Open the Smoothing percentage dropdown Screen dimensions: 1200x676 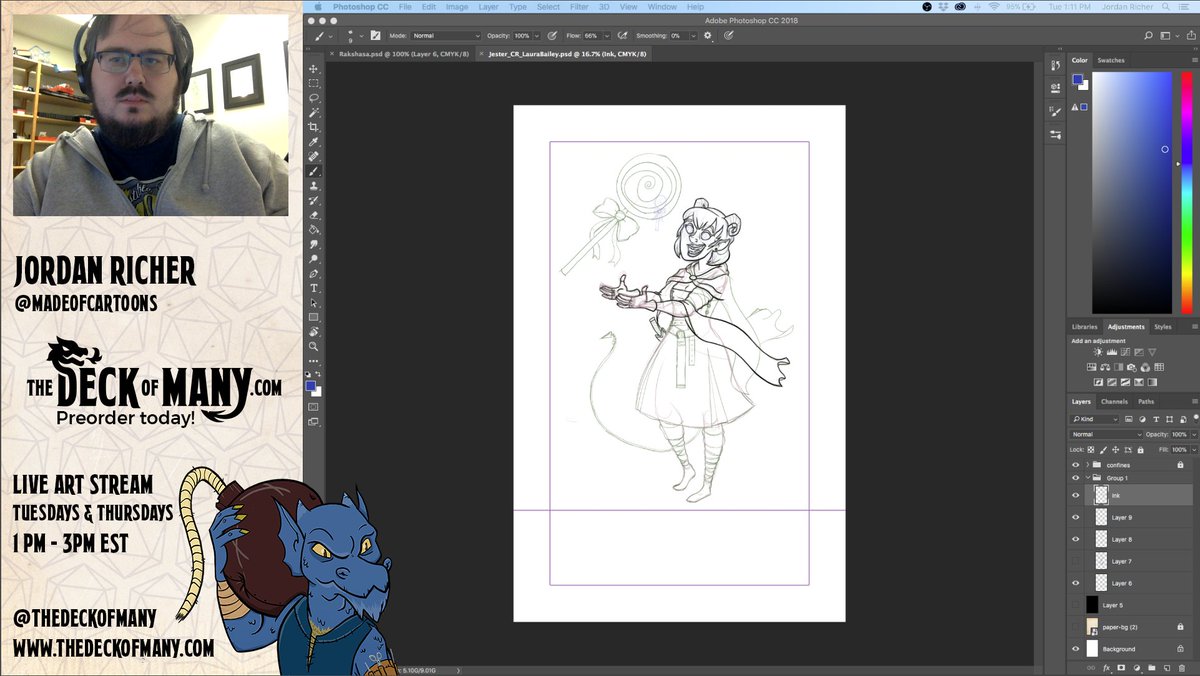click(x=693, y=35)
